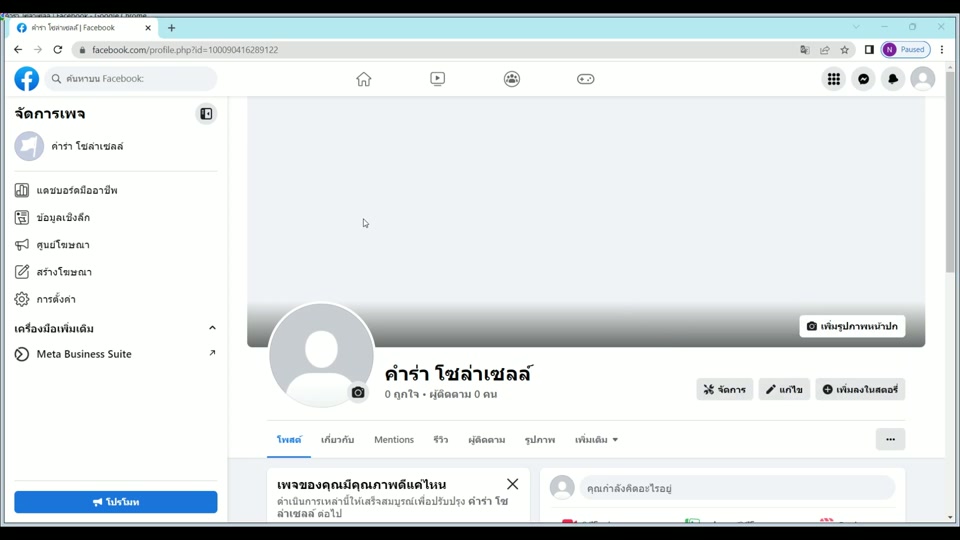Click เพิ่มรูปภาพหน้าปก add cover photo button
Screen dimensions: 960x540
click(852, 326)
